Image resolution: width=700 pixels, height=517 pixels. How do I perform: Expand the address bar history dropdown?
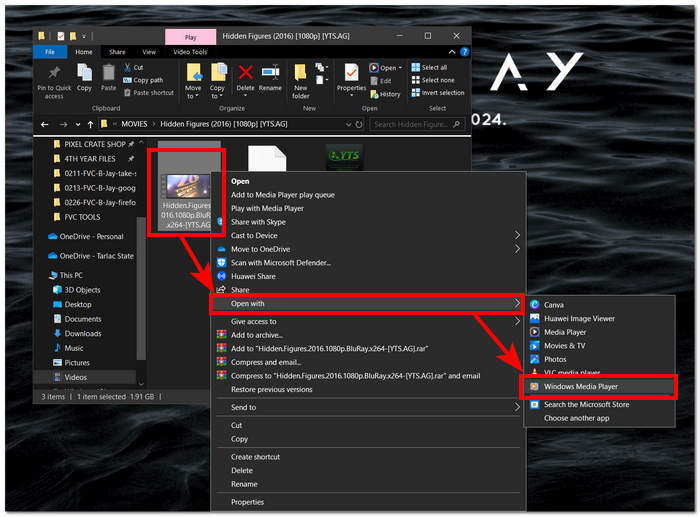[x=349, y=125]
